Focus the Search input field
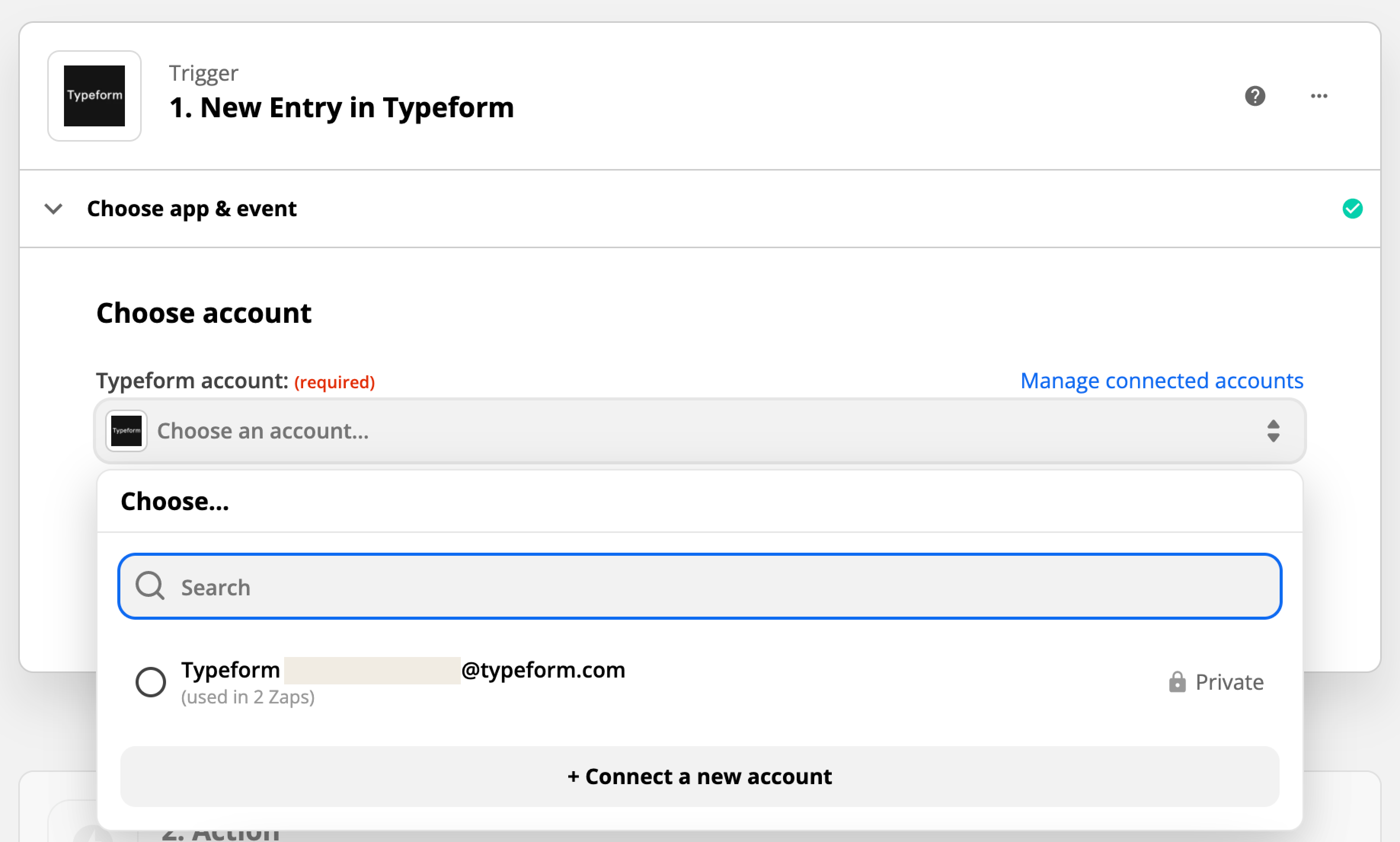Screen dimensions: 1400x842 700,586
